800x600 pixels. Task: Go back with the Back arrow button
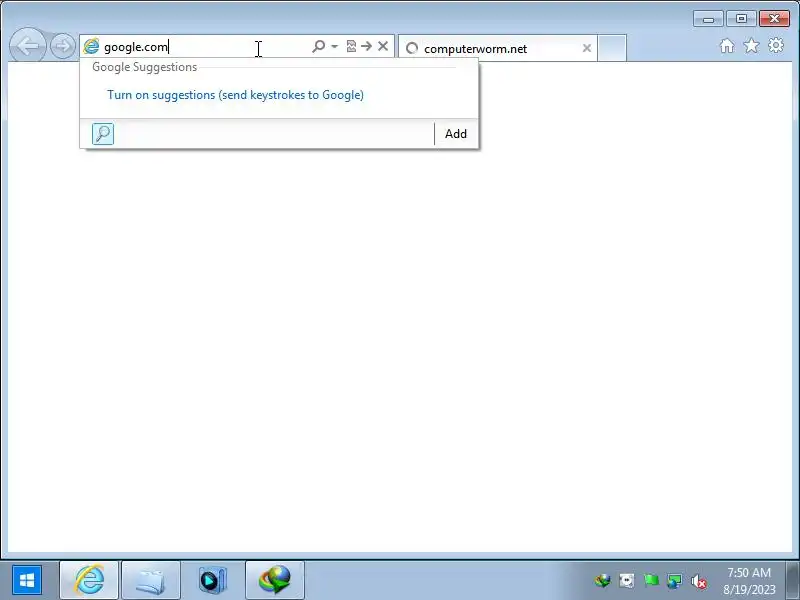click(x=28, y=46)
